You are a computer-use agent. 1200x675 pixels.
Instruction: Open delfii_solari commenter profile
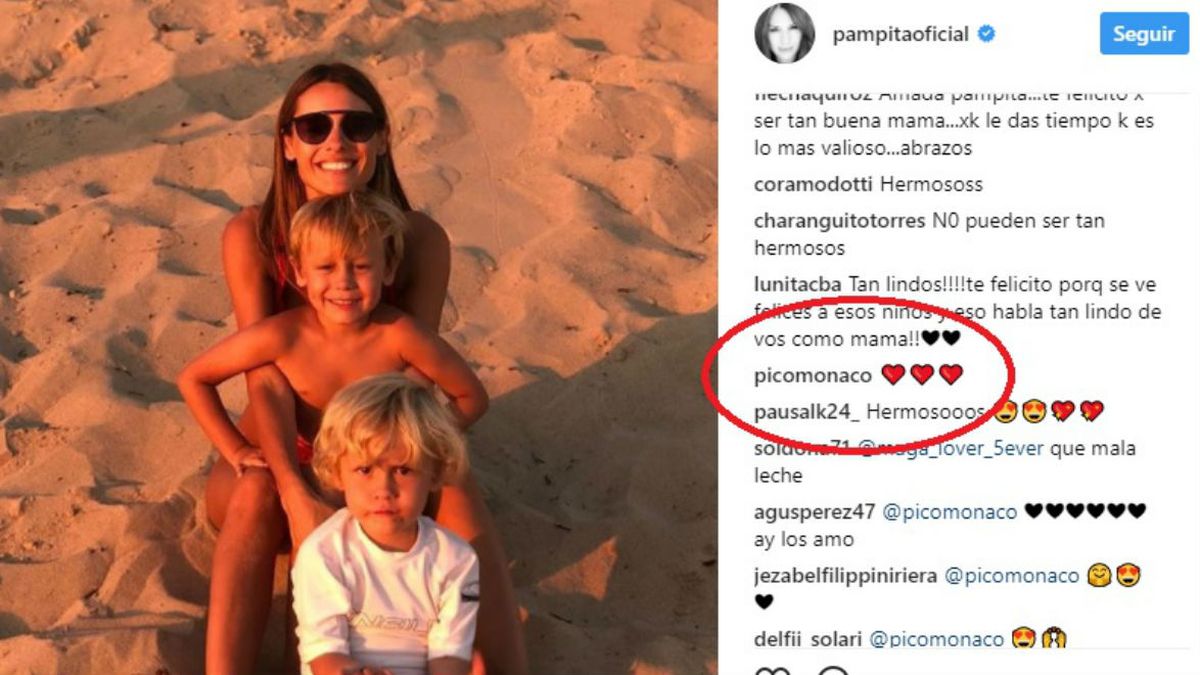click(x=809, y=639)
